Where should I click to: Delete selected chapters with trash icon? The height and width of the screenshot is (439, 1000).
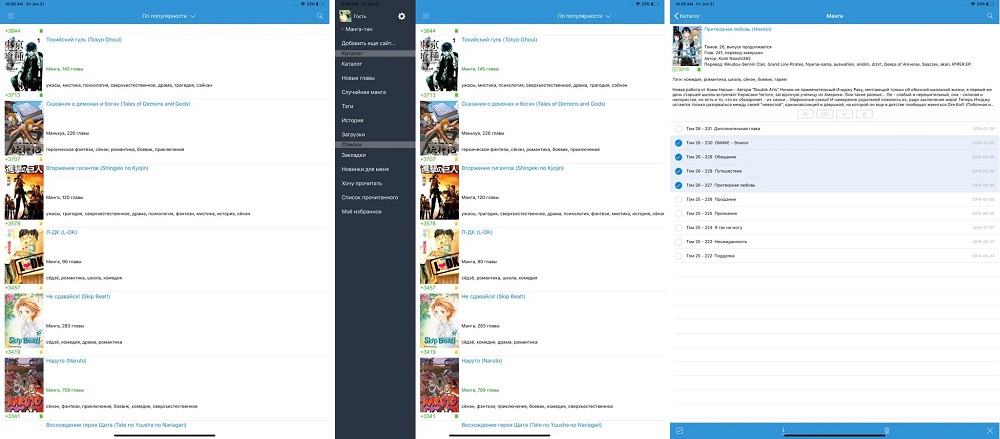[886, 431]
